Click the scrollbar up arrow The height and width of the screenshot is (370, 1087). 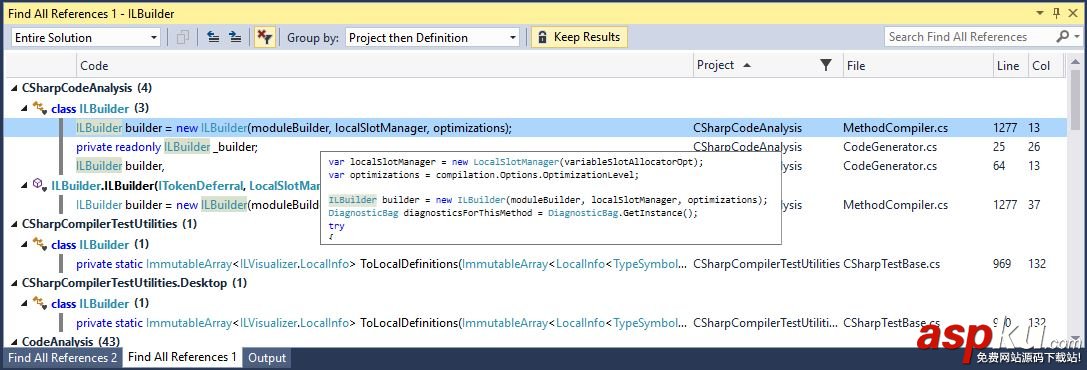point(1075,62)
